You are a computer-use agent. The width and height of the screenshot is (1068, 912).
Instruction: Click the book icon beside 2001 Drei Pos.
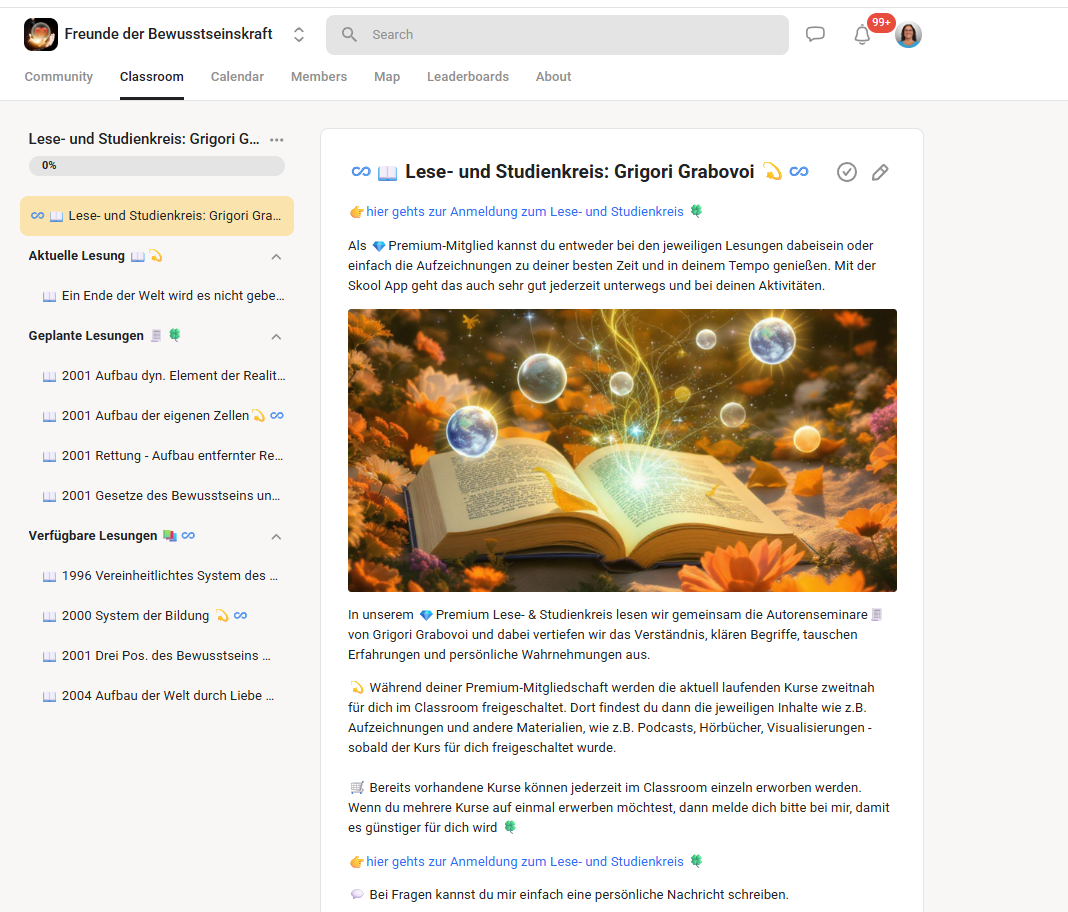coord(50,657)
